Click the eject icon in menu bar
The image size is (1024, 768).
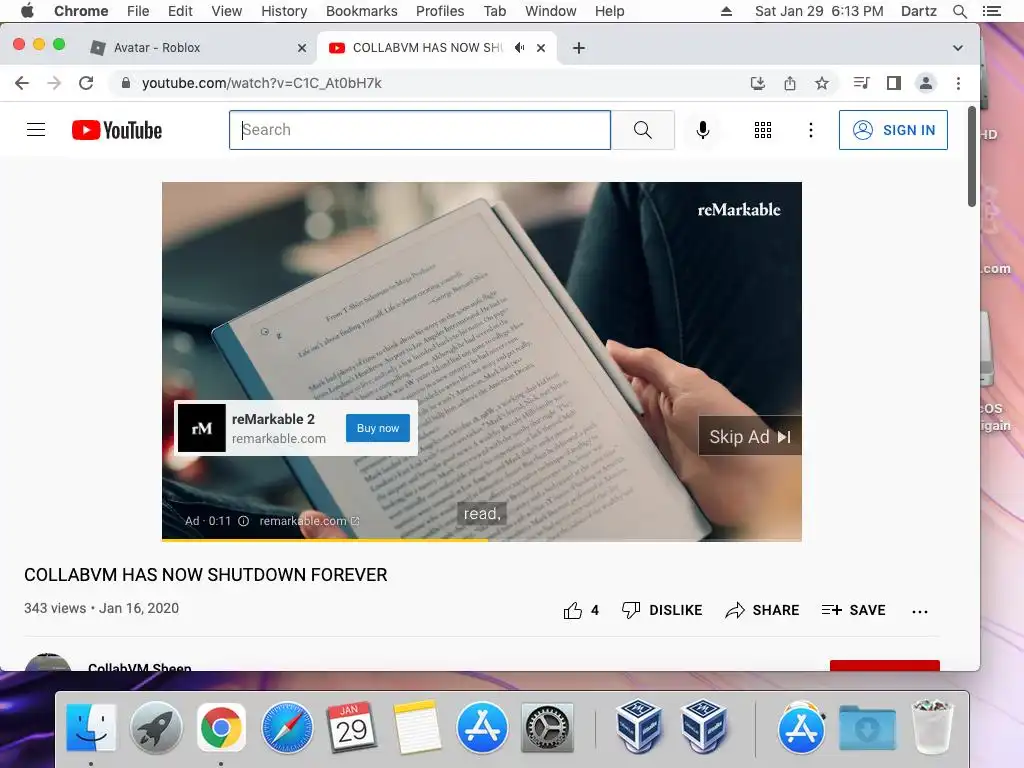coord(726,11)
